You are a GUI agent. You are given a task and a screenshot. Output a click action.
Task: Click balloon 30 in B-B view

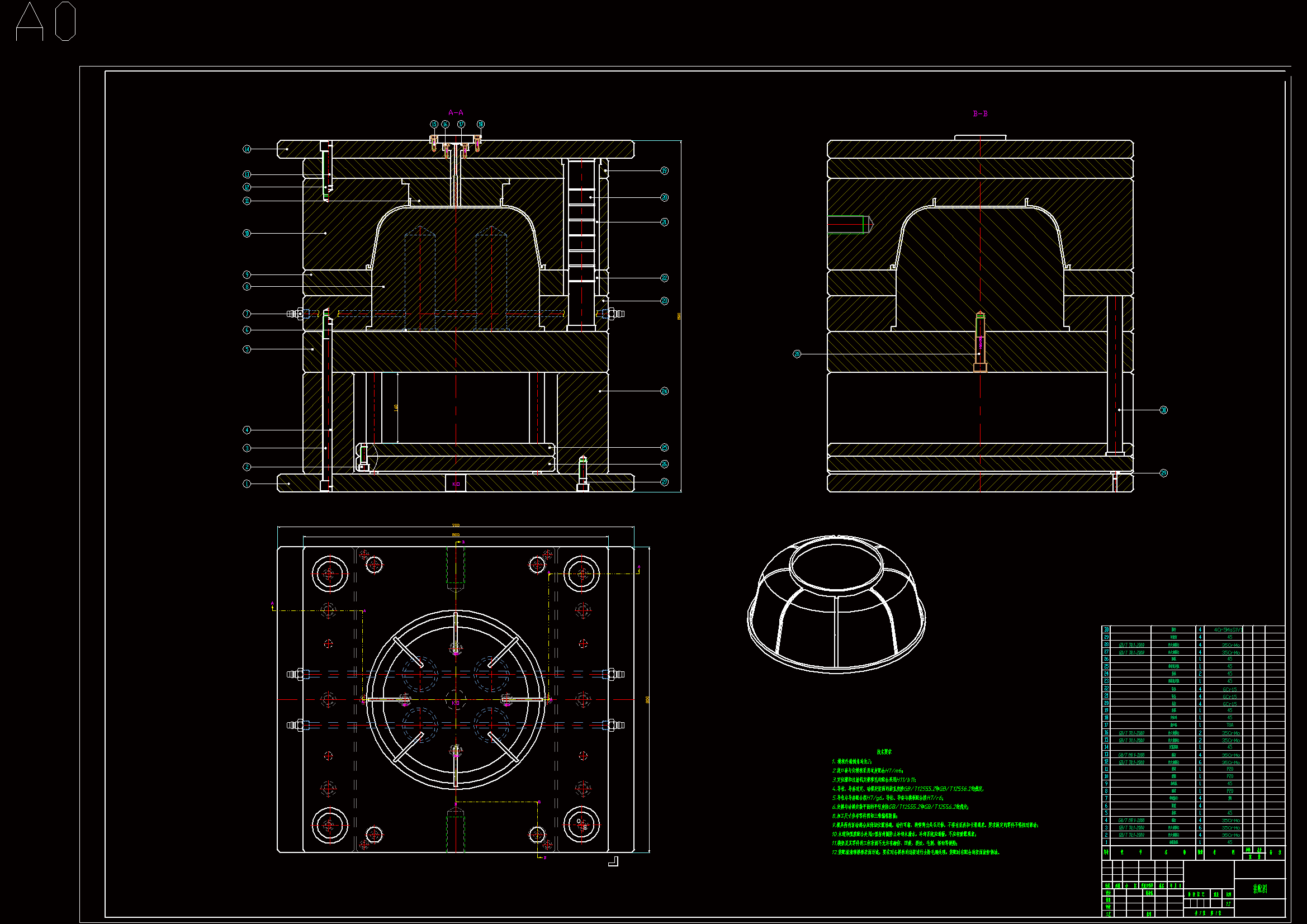tap(1163, 410)
